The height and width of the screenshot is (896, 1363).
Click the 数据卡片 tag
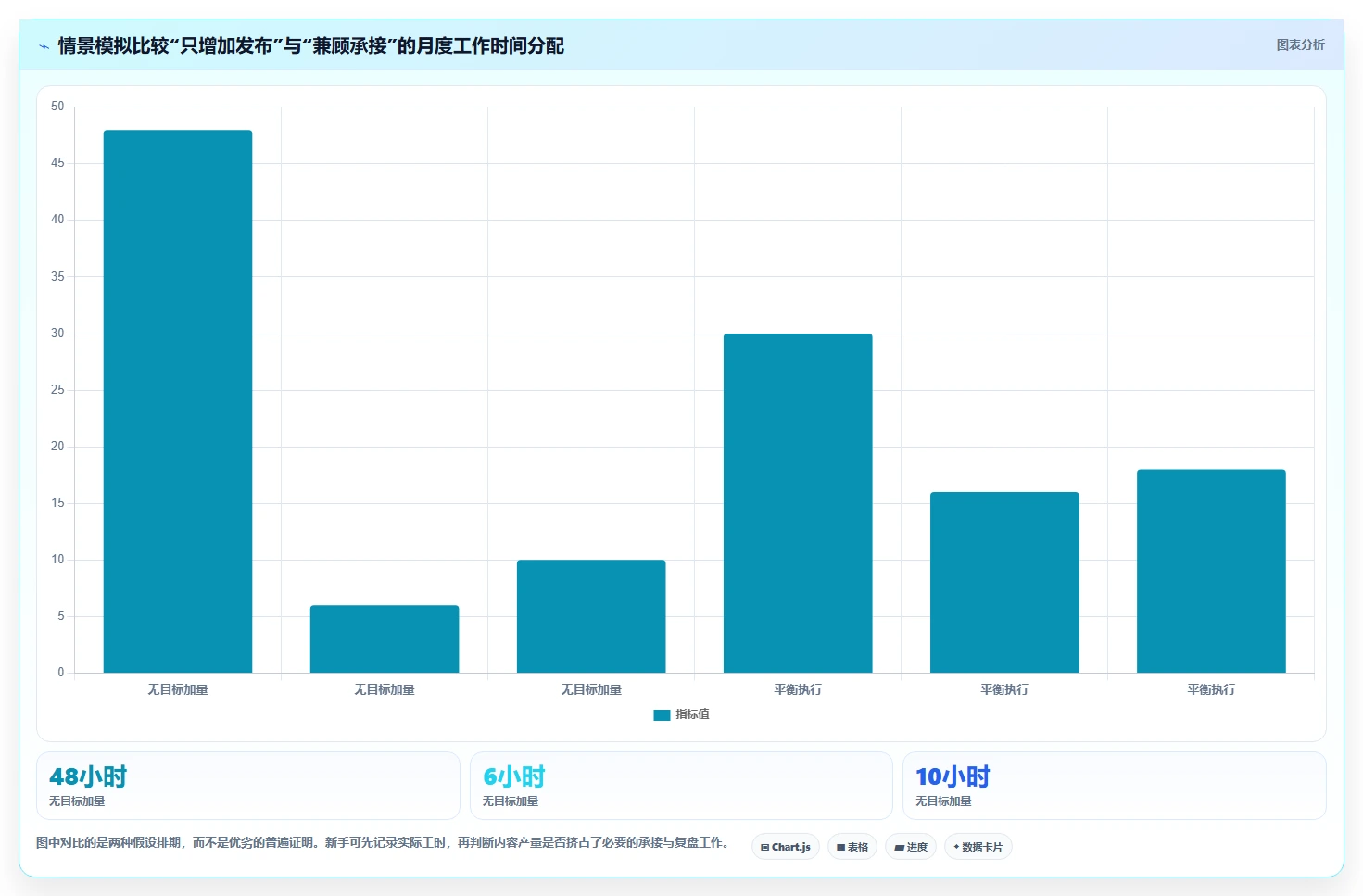point(978,847)
